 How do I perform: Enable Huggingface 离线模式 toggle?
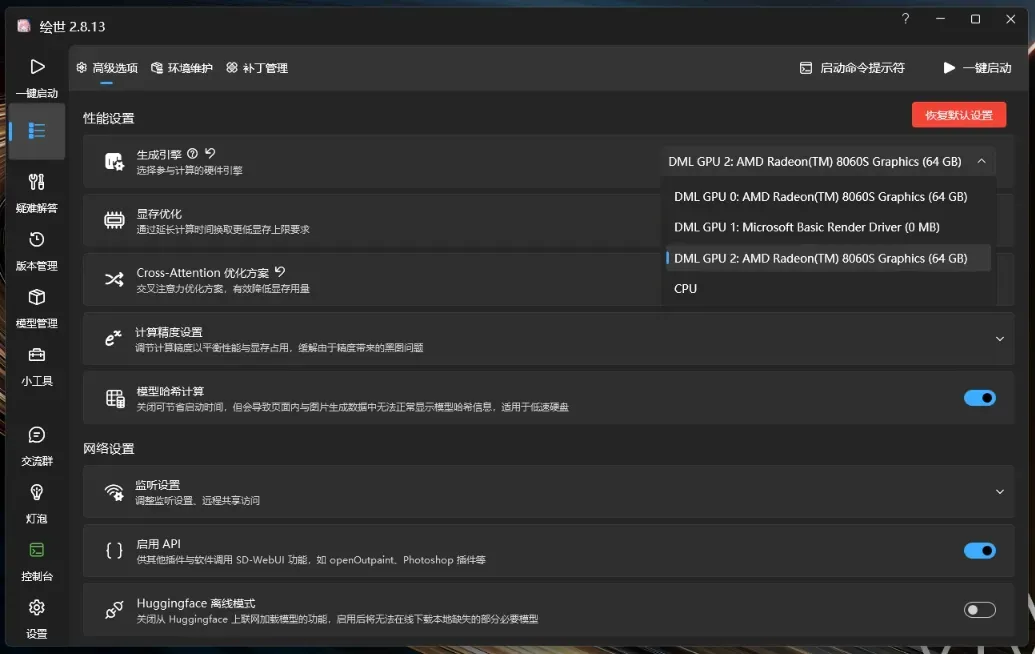(979, 610)
